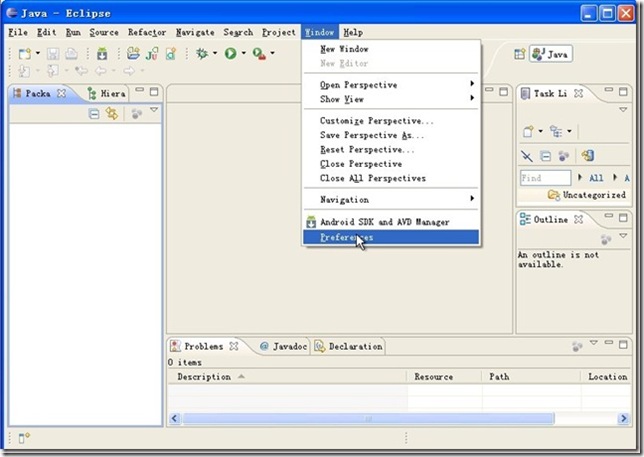Click New Android JUnit test project icon

[152, 54]
